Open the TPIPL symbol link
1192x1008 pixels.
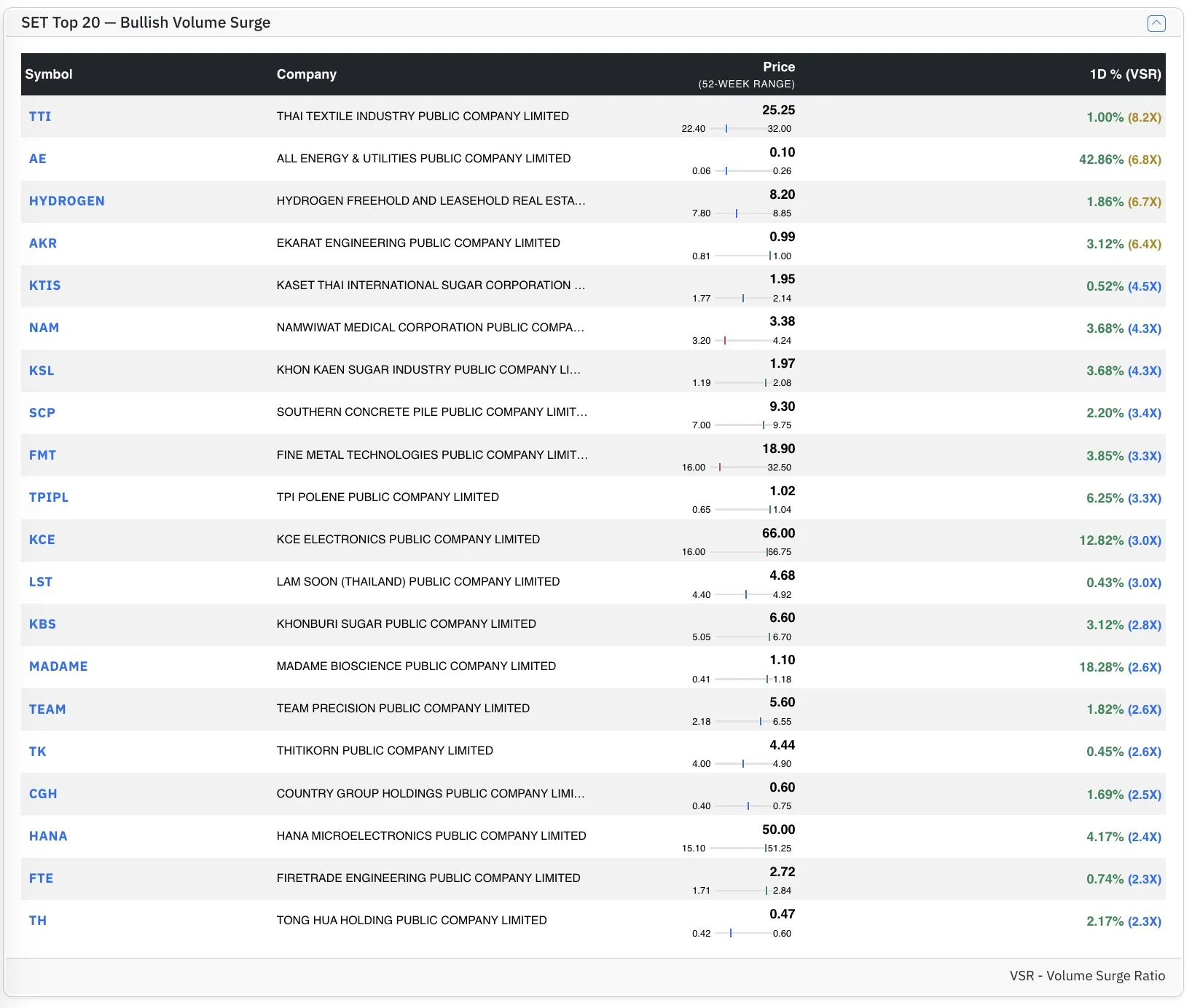(x=49, y=497)
